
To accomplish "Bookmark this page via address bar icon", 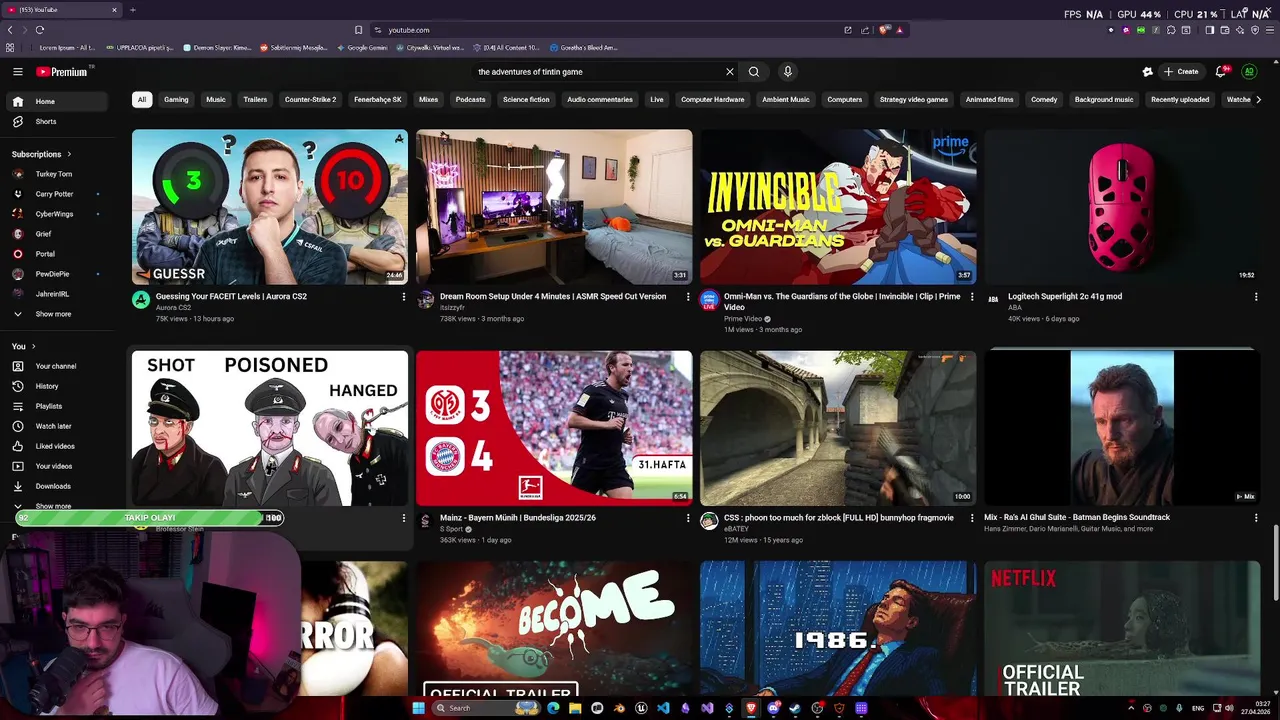I will tap(358, 30).
